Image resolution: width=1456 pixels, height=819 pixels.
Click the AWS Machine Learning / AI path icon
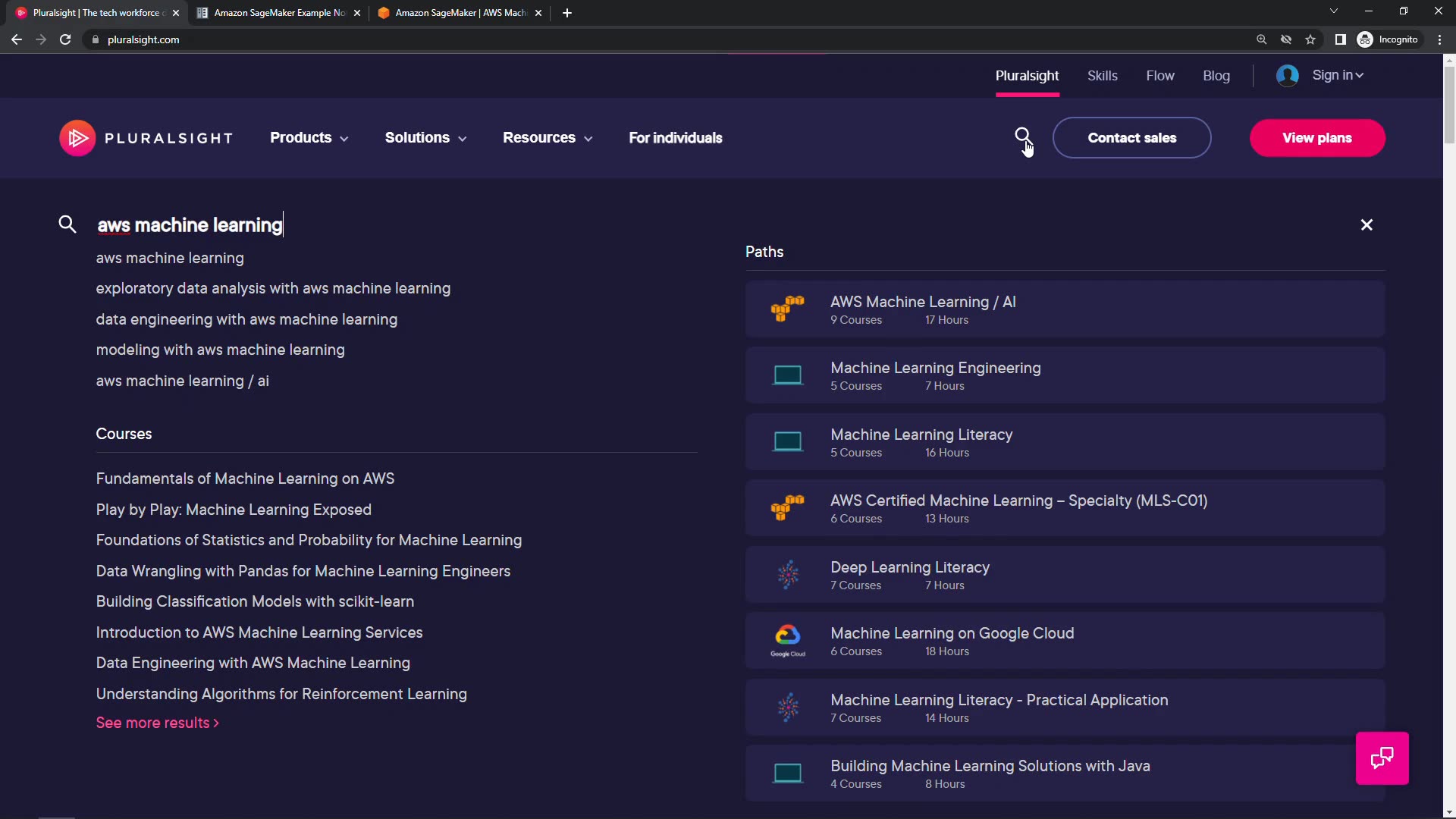point(787,309)
